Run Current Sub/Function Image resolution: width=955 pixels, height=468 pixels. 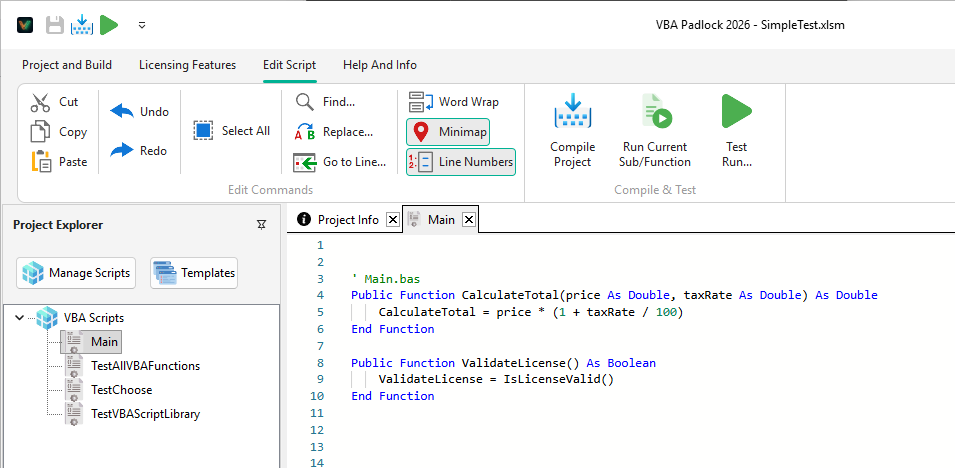pyautogui.click(x=655, y=130)
